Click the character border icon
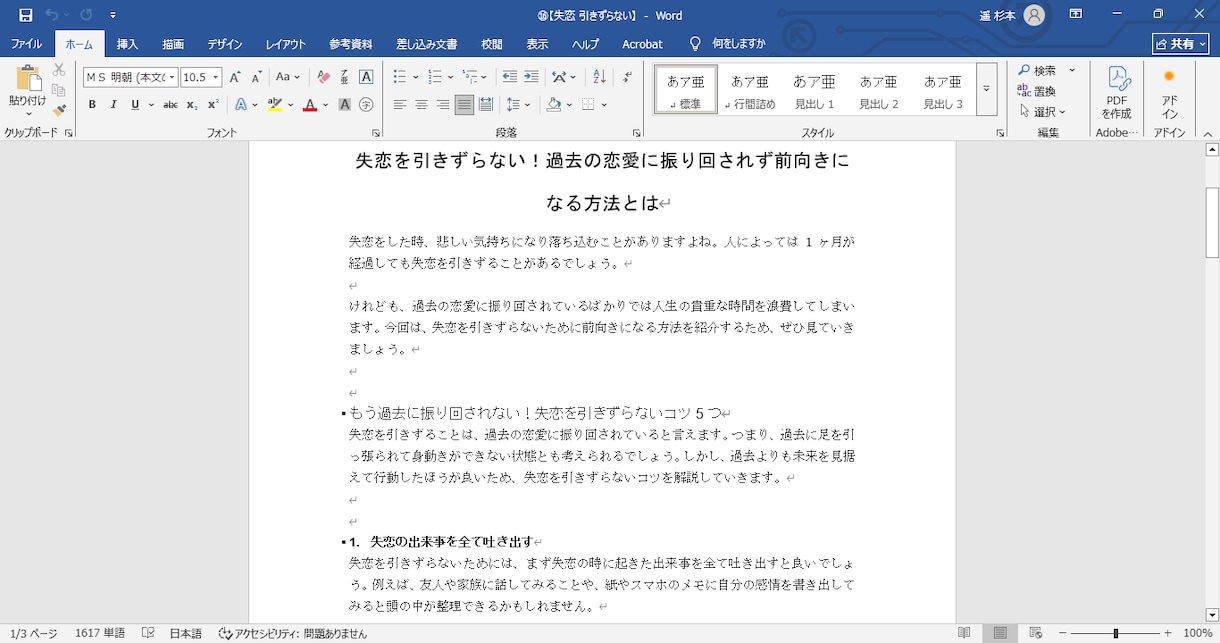This screenshot has width=1220, height=643. (366, 77)
